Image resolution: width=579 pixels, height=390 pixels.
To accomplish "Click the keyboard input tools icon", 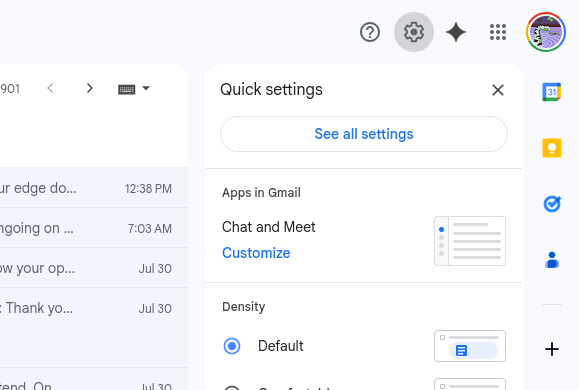I will click(x=126, y=89).
